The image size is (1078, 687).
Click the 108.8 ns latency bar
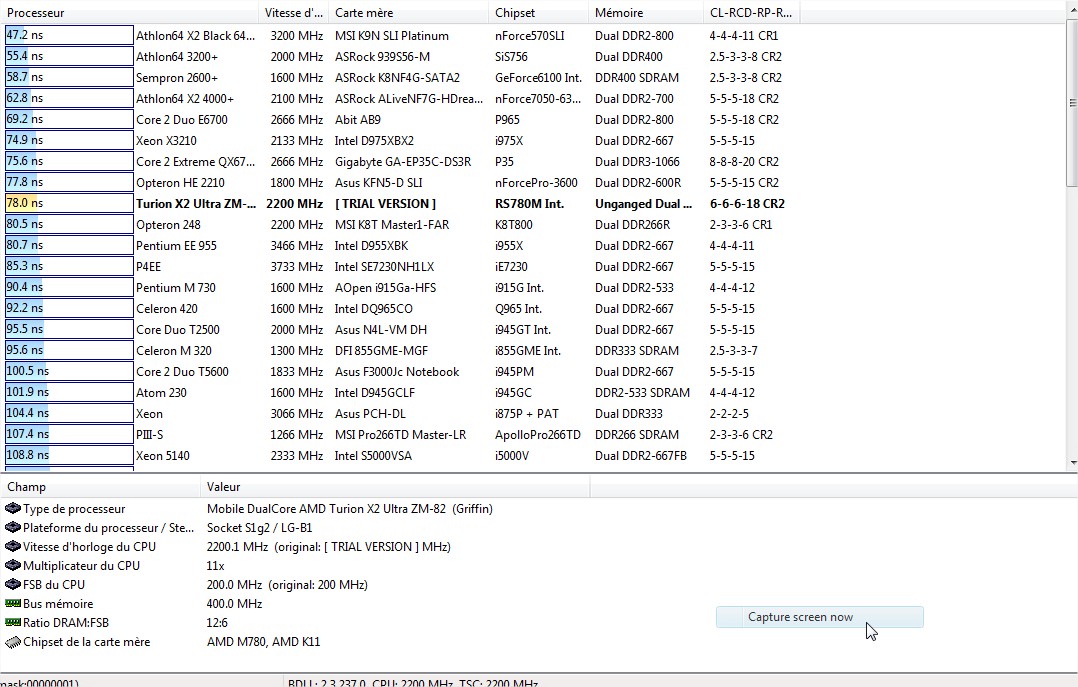coord(69,455)
